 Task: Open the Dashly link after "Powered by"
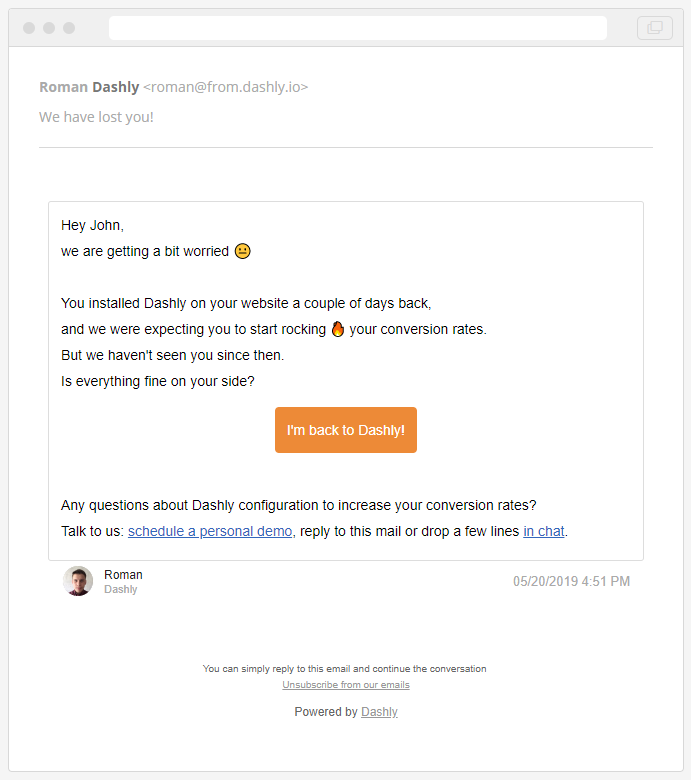pos(379,712)
